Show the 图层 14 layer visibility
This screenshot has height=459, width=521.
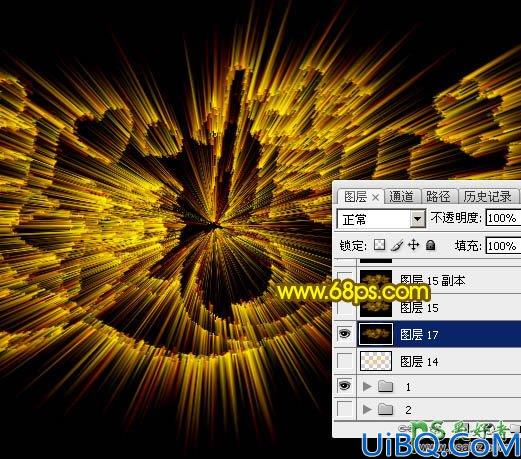pos(345,361)
